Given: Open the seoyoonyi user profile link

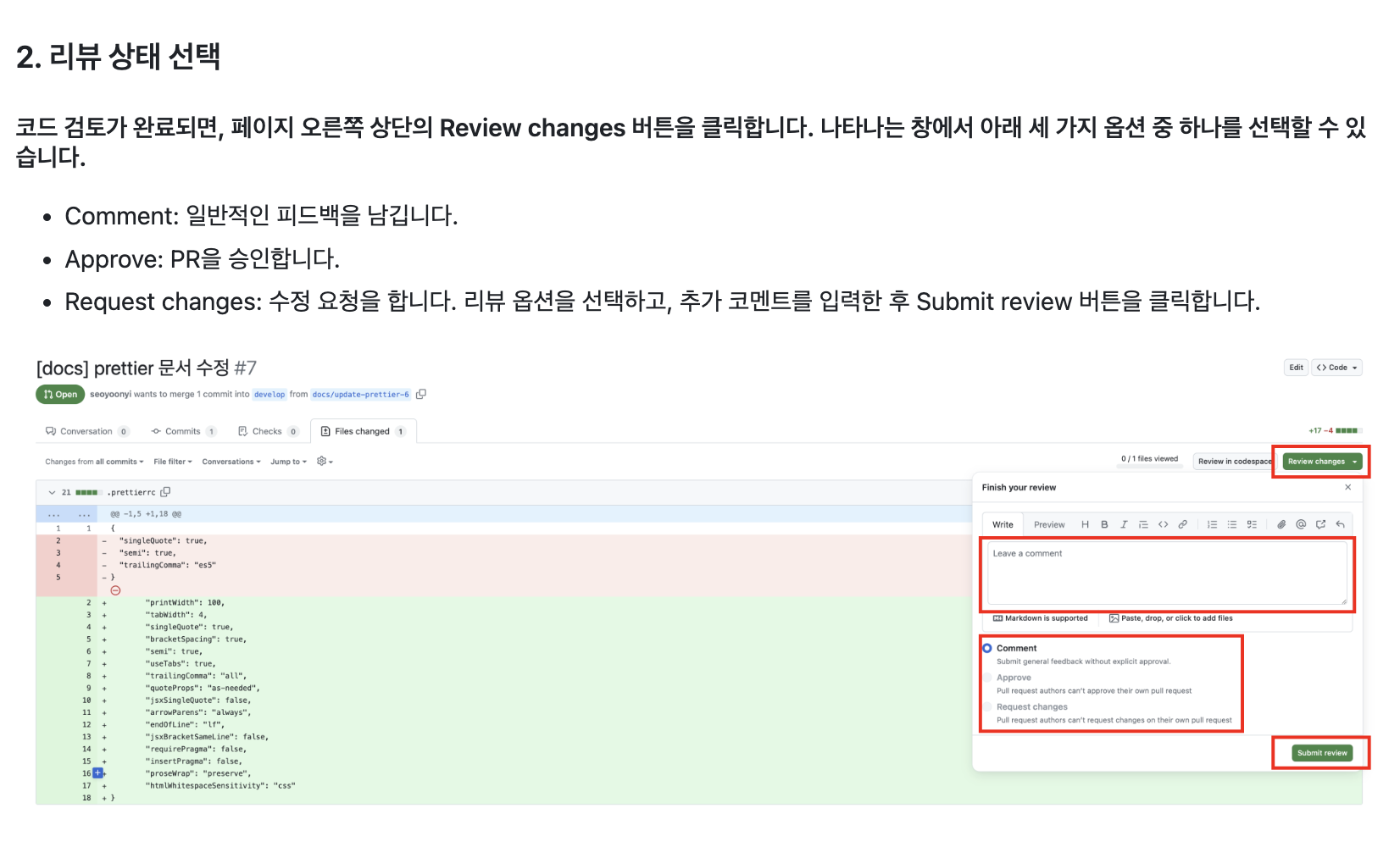Looking at the screenshot, I should tap(110, 395).
